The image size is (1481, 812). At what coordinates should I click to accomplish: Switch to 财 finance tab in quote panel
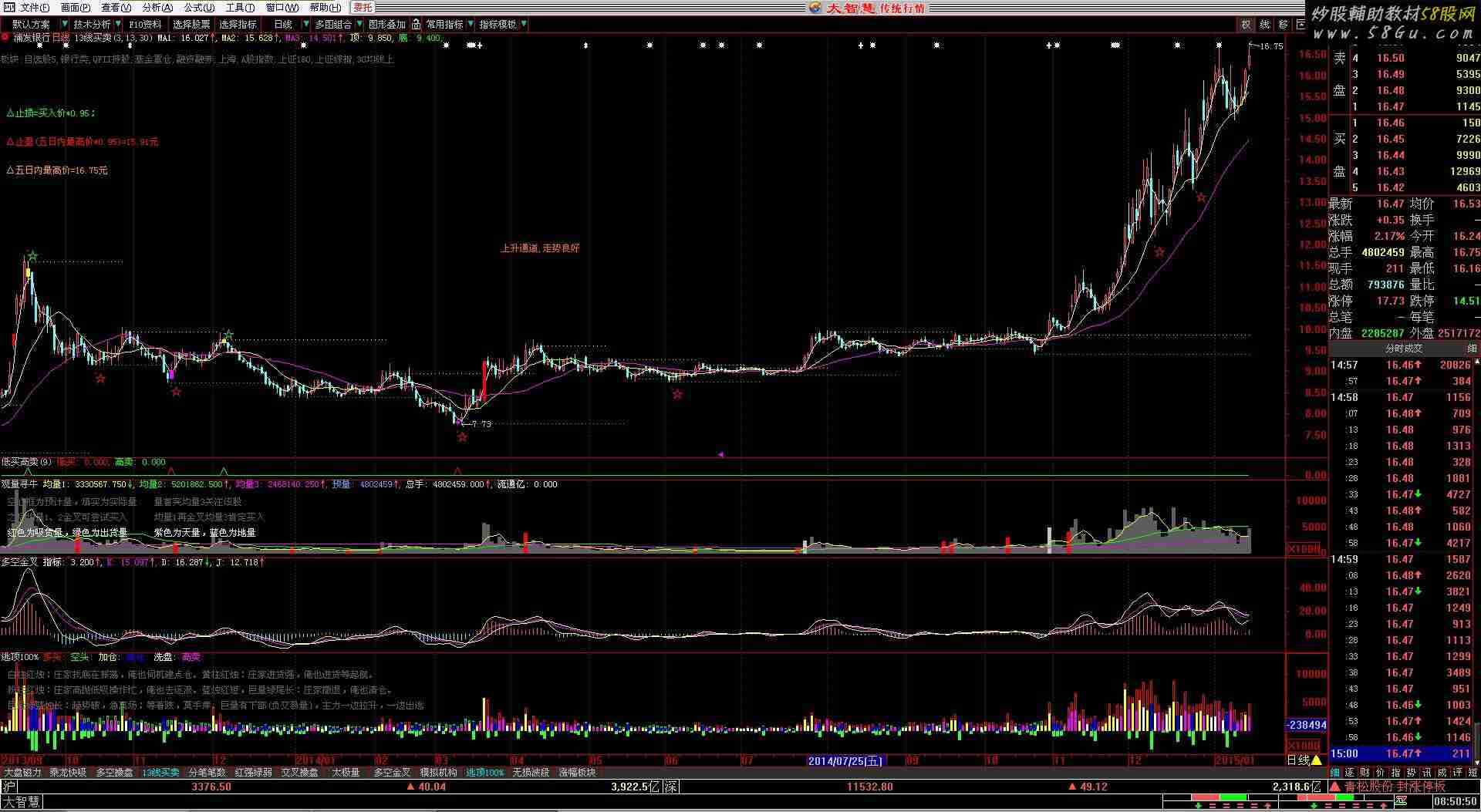point(1365,772)
